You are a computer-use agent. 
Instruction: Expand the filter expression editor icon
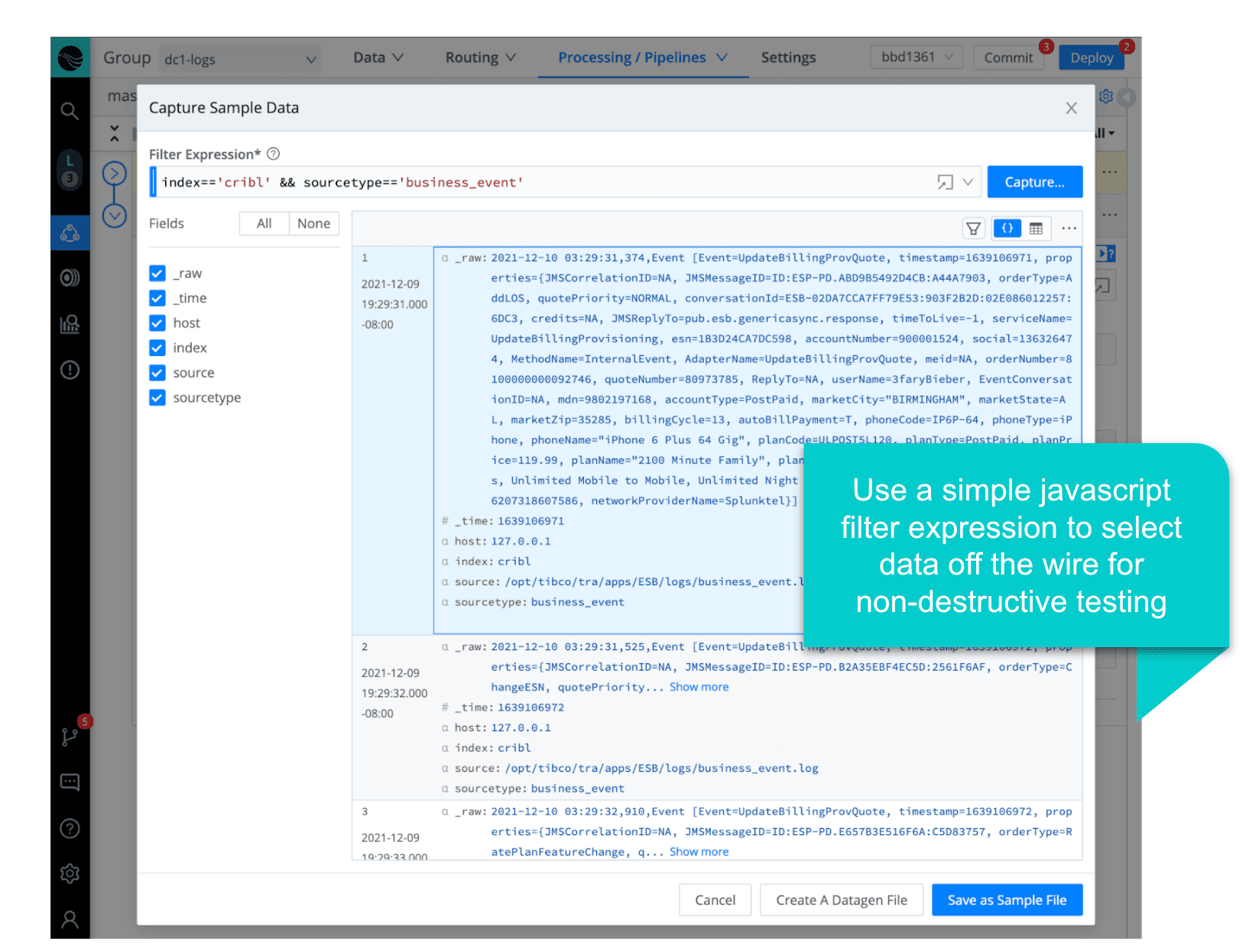point(945,183)
